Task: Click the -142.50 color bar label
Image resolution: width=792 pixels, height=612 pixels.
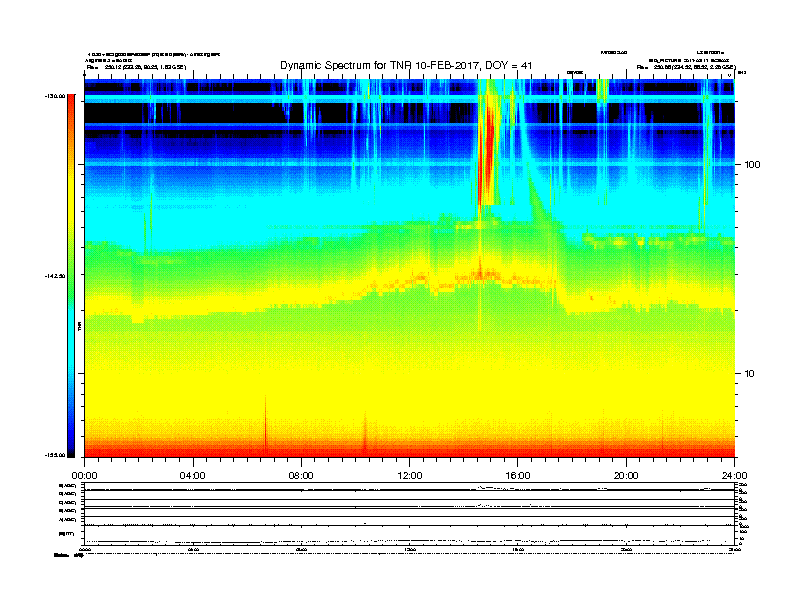Action: (55, 276)
